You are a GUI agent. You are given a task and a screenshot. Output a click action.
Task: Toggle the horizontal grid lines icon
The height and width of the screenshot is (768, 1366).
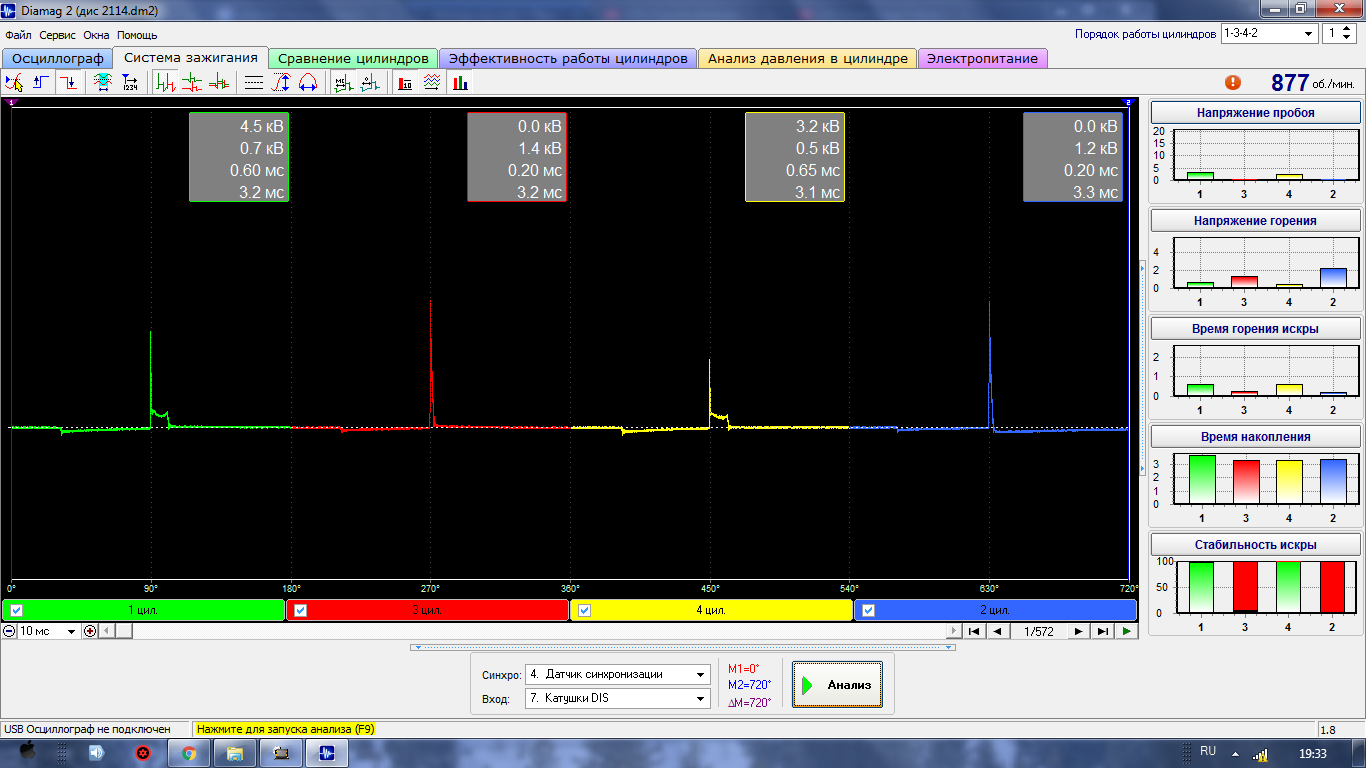pyautogui.click(x=254, y=83)
